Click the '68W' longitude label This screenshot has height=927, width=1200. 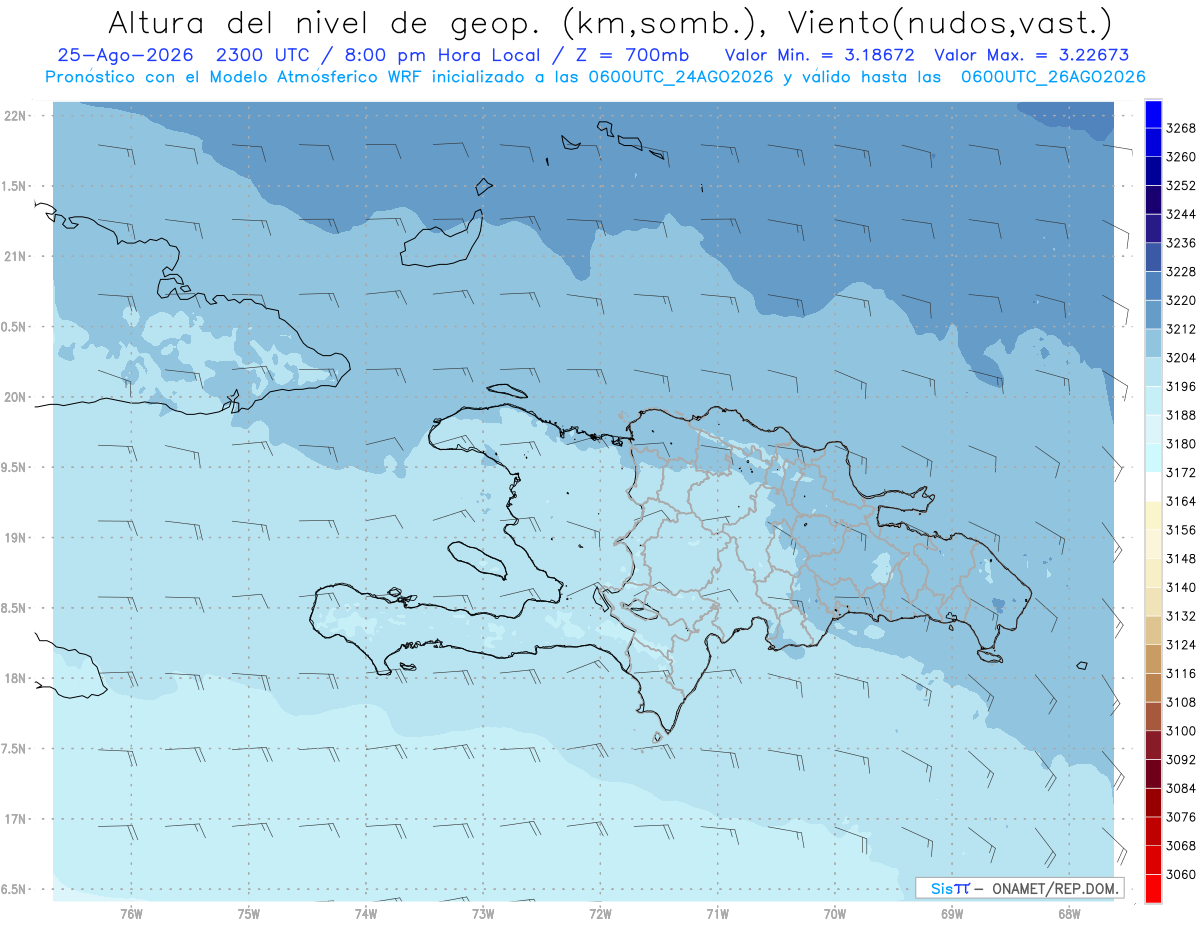[1069, 914]
